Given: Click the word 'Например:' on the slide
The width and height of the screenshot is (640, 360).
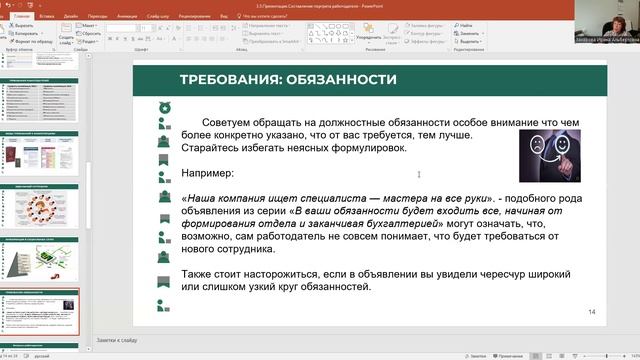Looking at the screenshot, I should [207, 173].
